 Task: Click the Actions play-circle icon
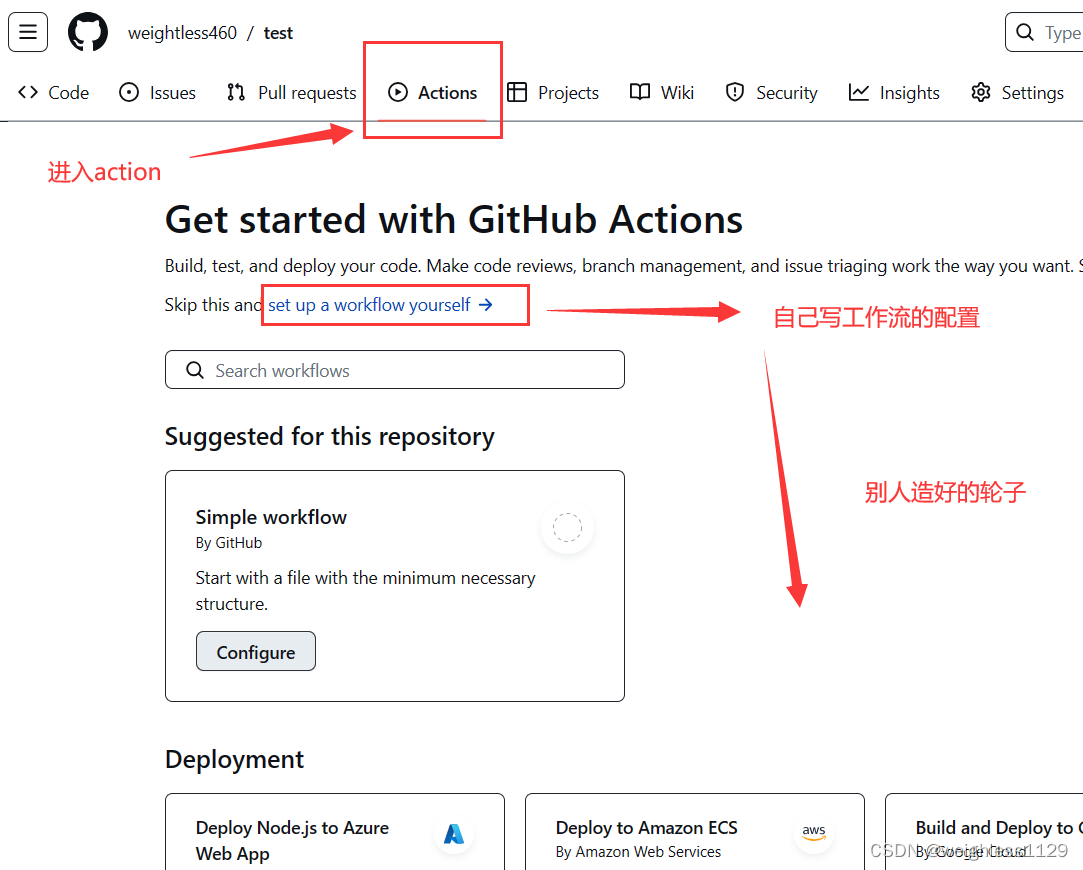(398, 93)
